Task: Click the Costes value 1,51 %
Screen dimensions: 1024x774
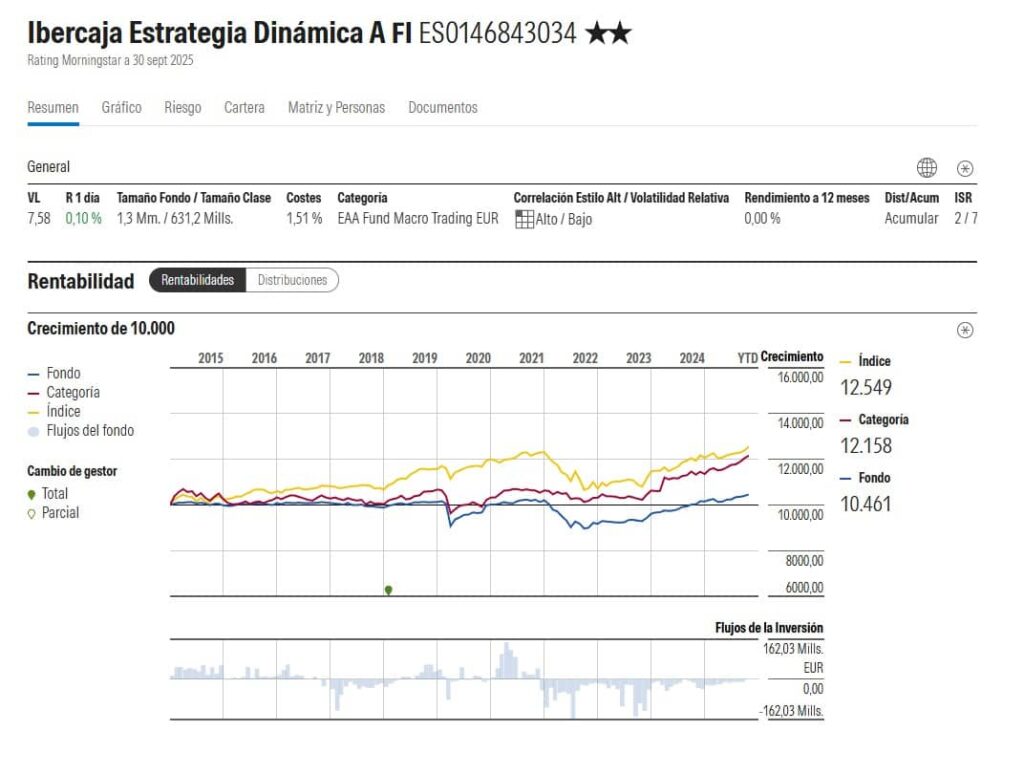Action: 304,219
